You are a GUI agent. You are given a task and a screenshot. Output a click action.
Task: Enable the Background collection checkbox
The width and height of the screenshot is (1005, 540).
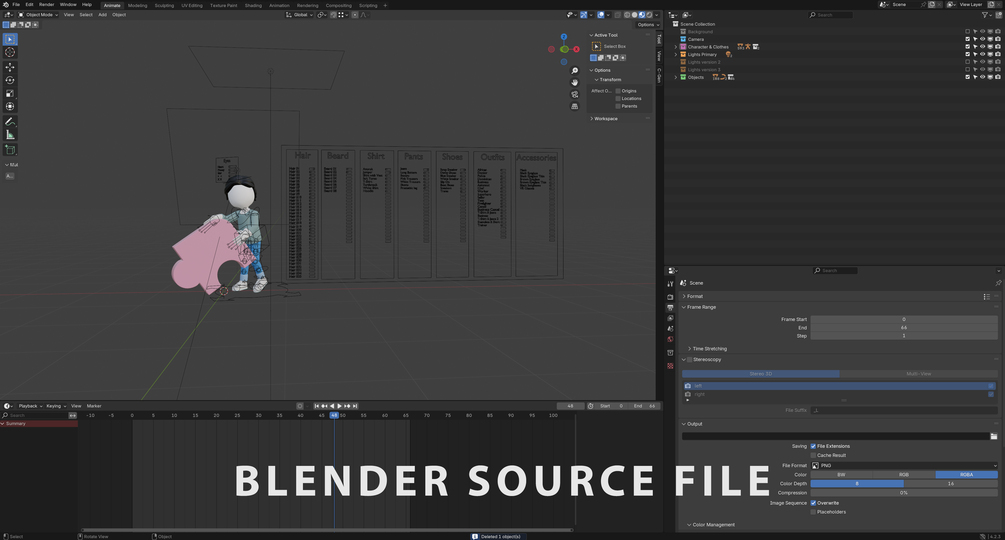tap(968, 31)
